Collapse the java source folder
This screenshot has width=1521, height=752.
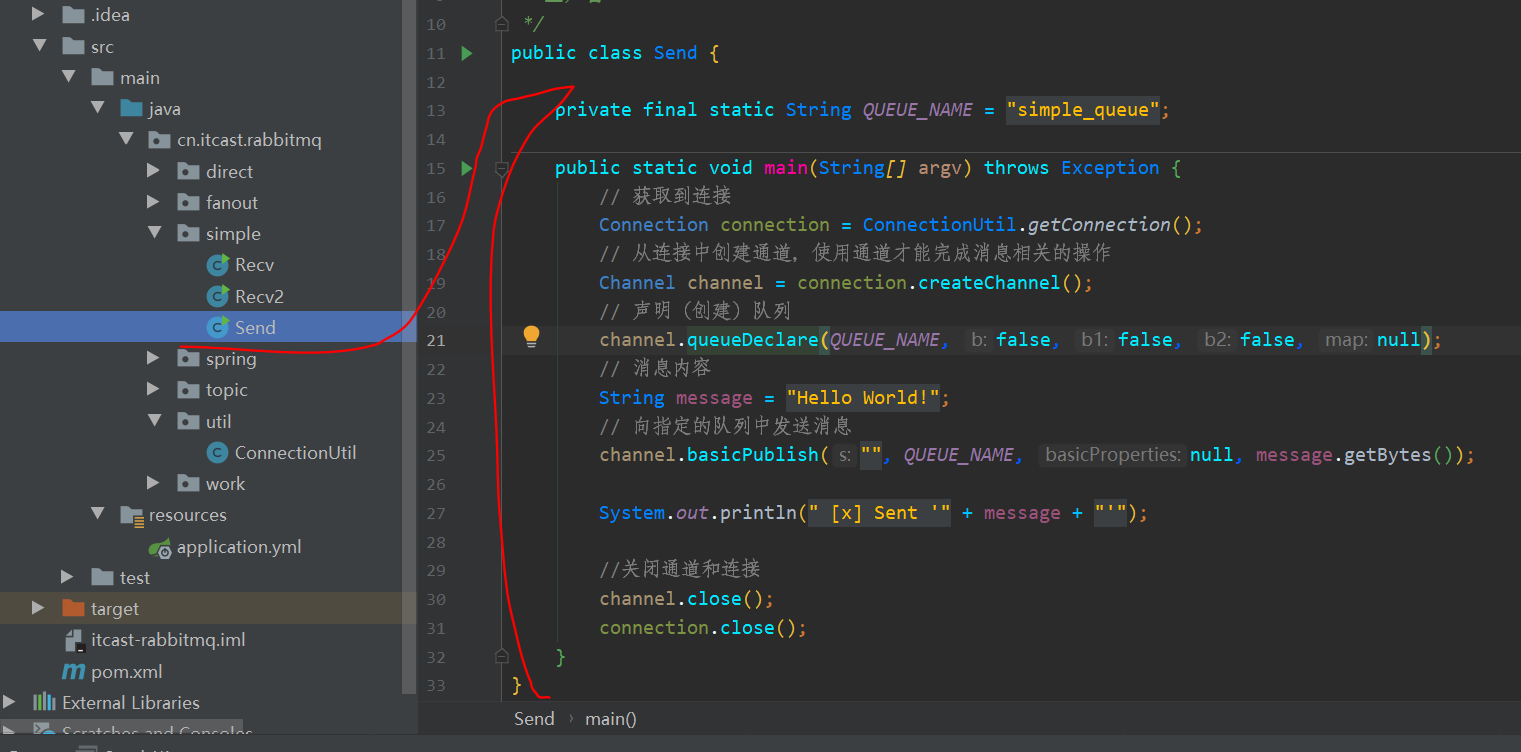pyautogui.click(x=97, y=108)
